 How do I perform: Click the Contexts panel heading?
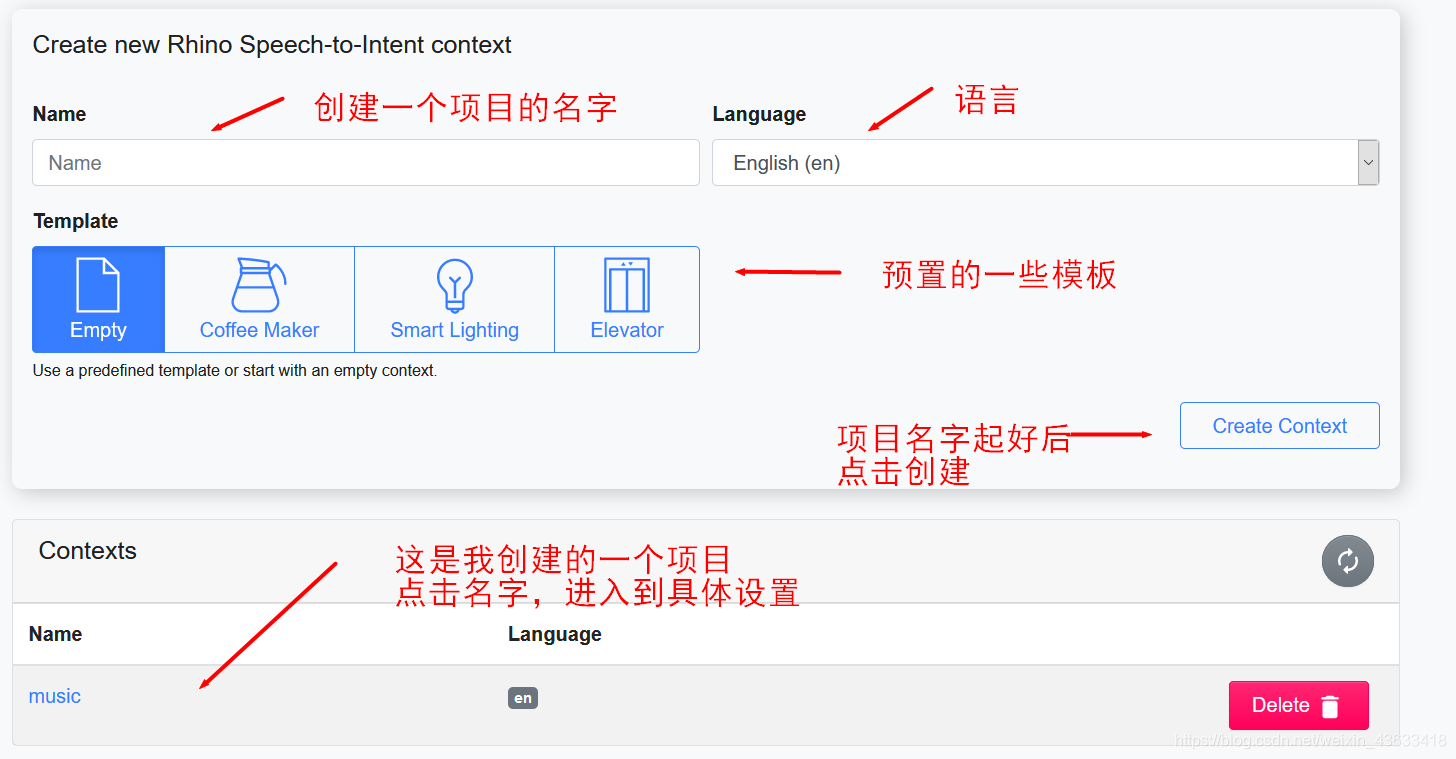click(x=88, y=551)
